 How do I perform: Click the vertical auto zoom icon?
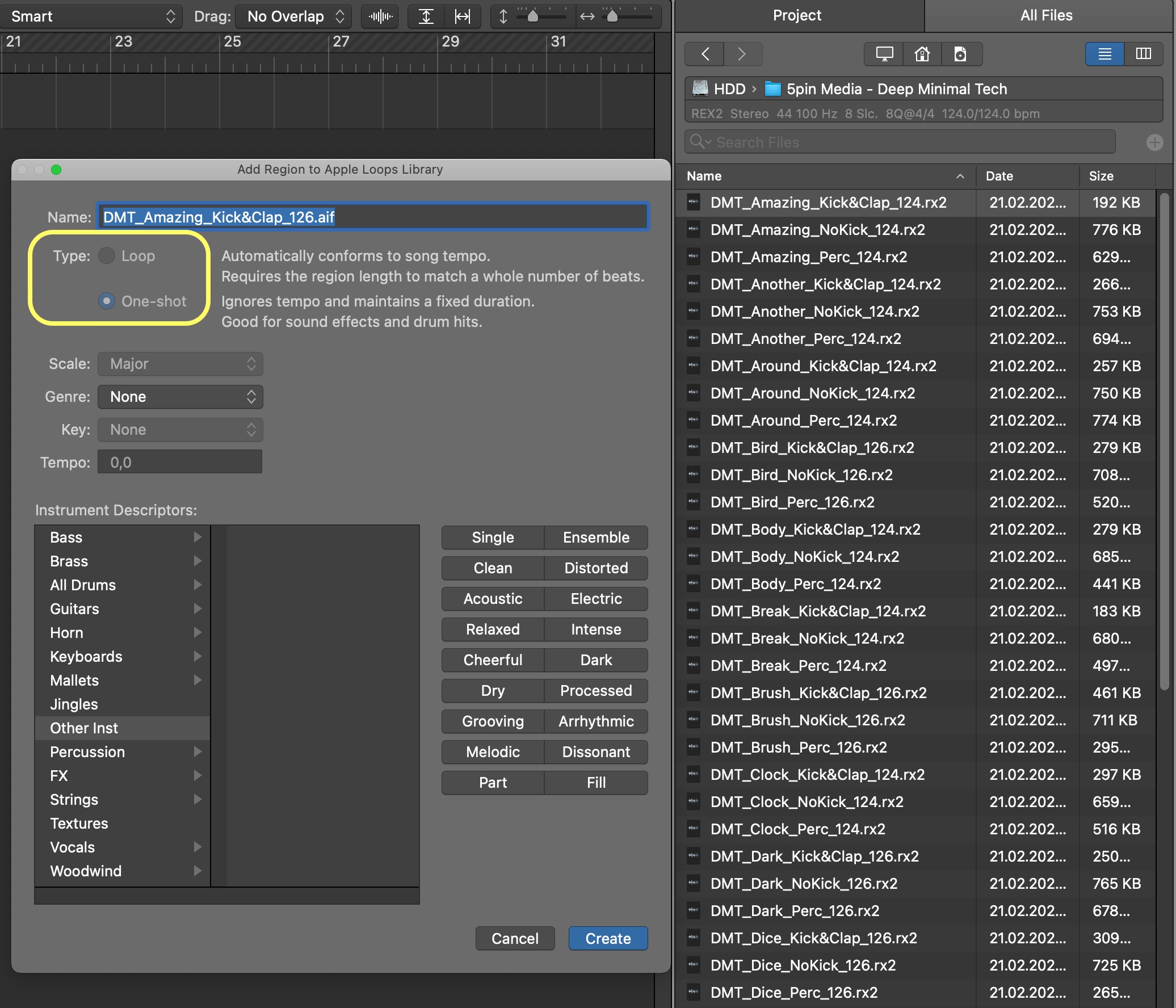coord(426,16)
